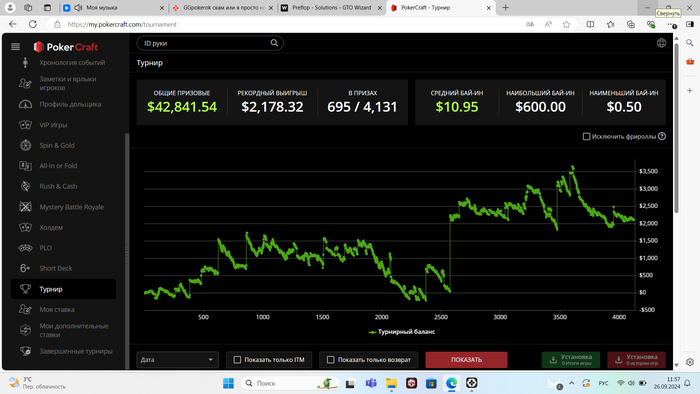Viewport: 700px width, 394px height.
Task: Check Показать только ITM
Action: coord(238,360)
